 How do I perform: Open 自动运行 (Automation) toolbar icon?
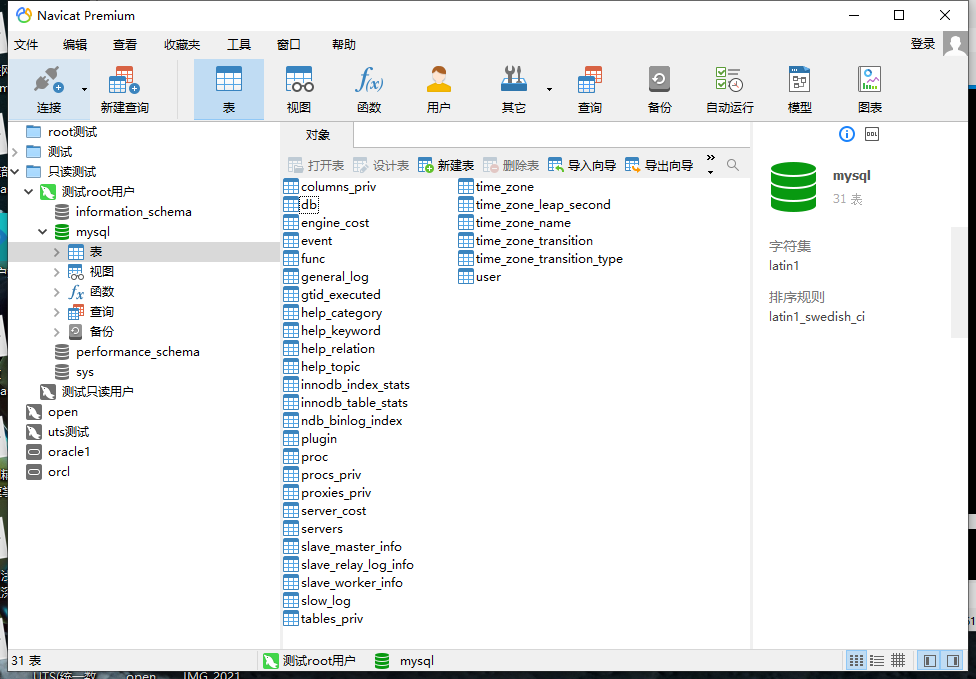click(x=730, y=89)
